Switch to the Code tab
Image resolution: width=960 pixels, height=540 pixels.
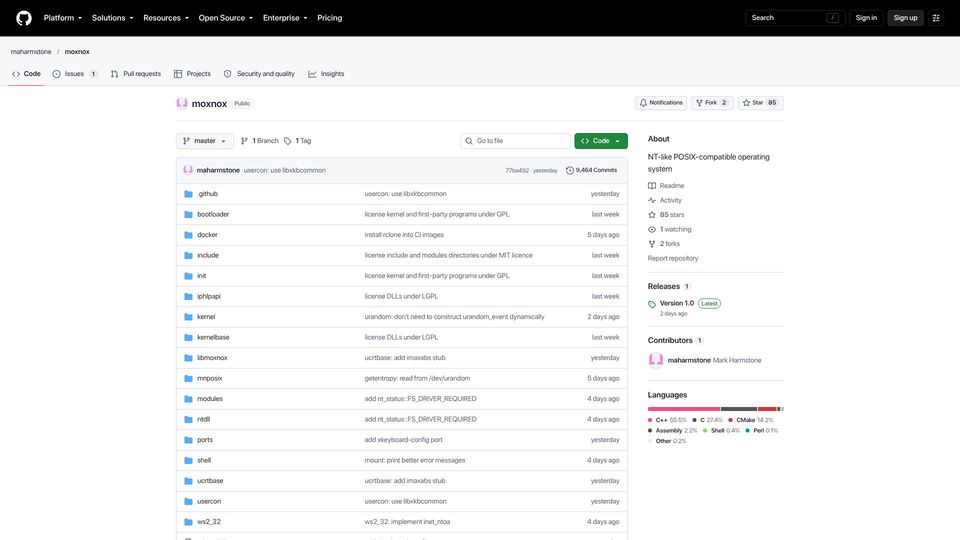[26, 73]
